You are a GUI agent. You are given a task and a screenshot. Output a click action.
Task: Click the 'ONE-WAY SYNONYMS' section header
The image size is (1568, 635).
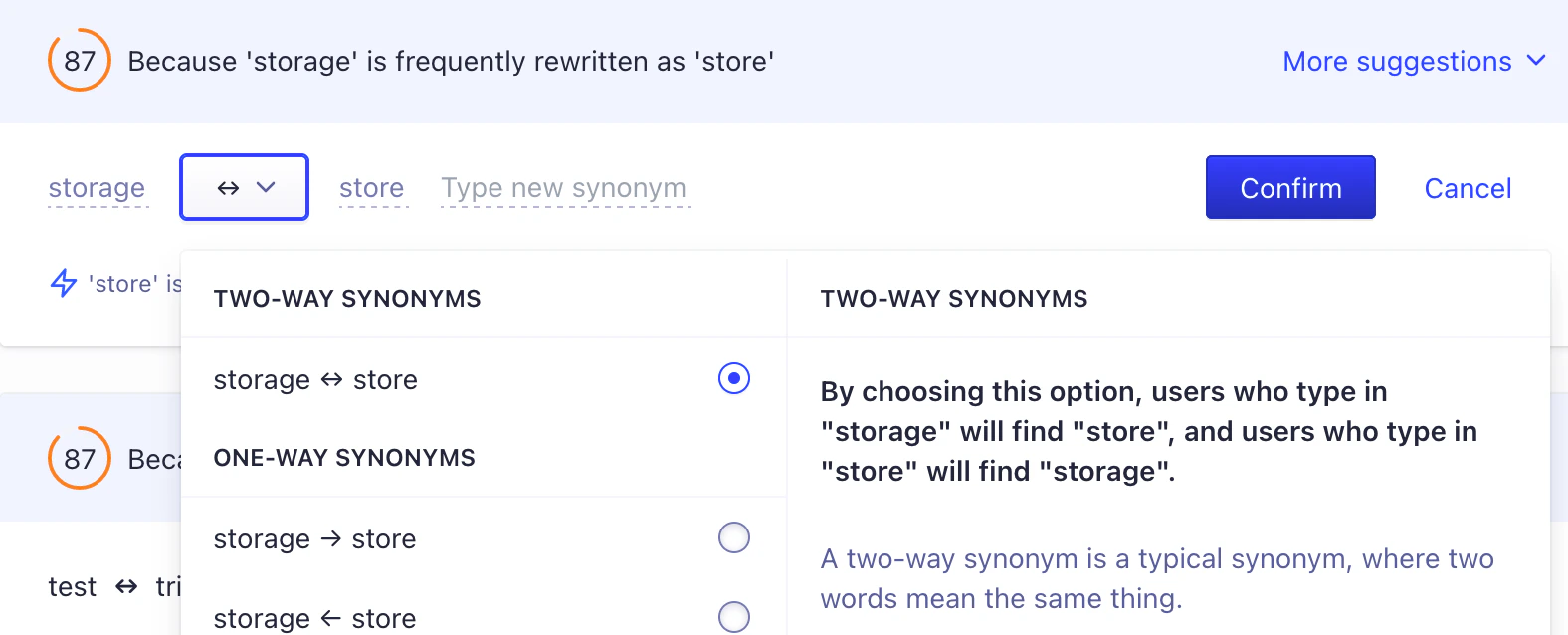click(344, 458)
